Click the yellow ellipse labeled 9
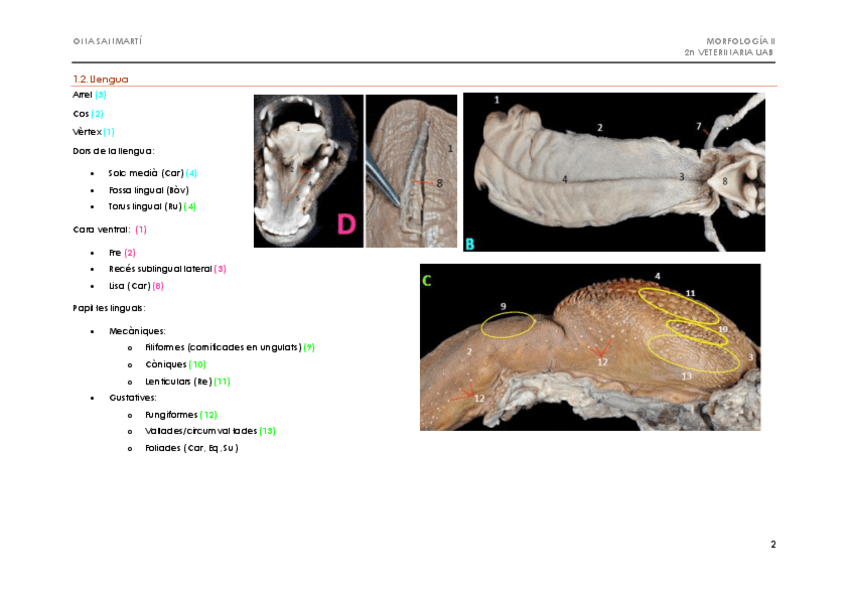Viewport: 848px width, 599px height. point(508,324)
